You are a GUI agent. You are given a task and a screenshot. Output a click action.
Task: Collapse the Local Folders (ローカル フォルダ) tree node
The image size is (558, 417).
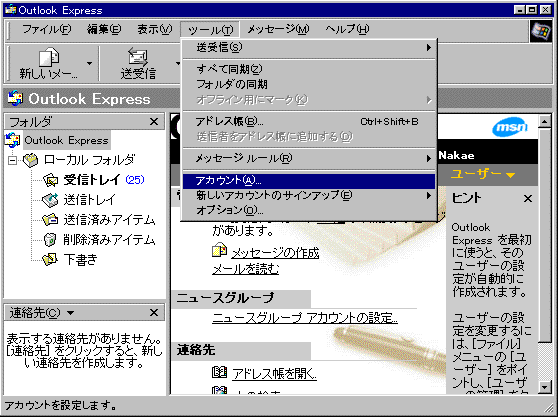pyautogui.click(x=12, y=160)
